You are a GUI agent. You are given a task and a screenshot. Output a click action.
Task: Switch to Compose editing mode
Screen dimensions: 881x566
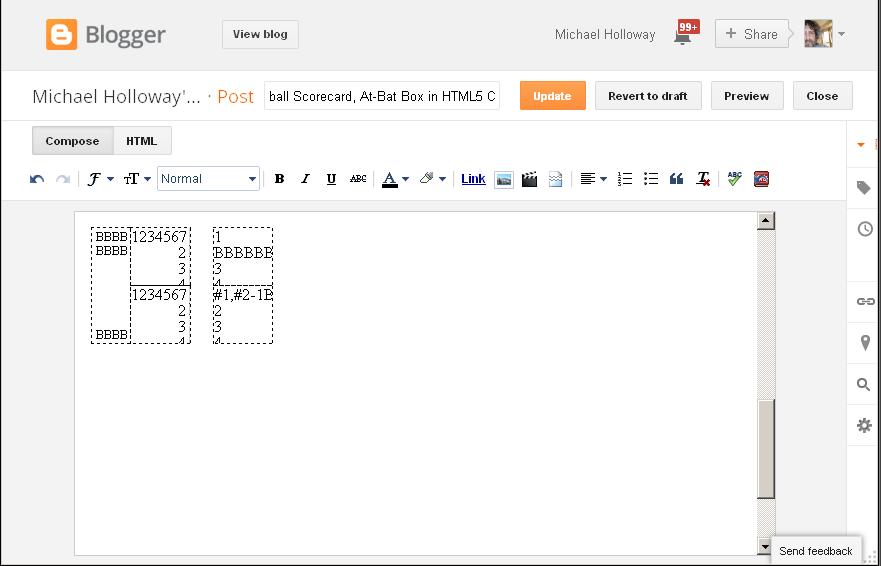tap(72, 141)
